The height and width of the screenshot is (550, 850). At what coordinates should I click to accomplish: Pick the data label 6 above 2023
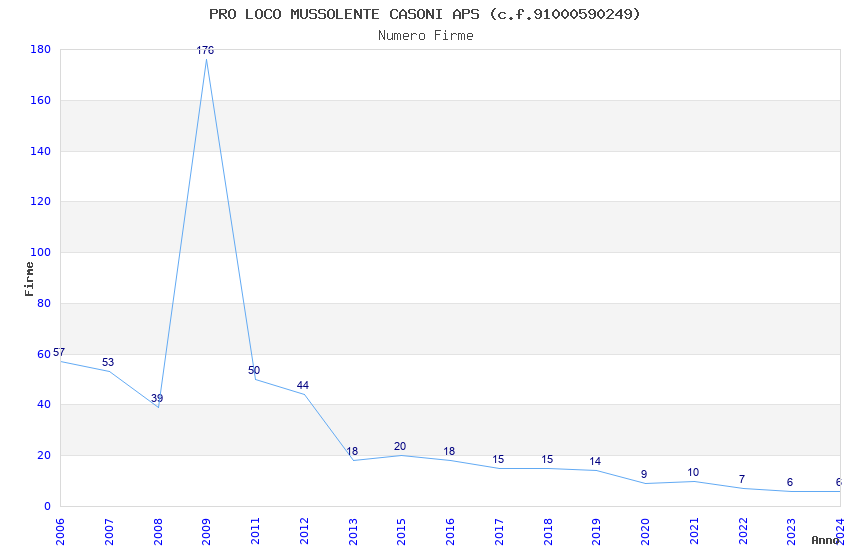[x=790, y=482]
